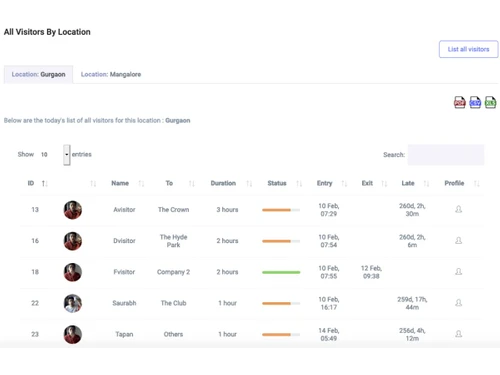Click the List all visitors button
Screen dimensions: 500x375
[x=468, y=49]
